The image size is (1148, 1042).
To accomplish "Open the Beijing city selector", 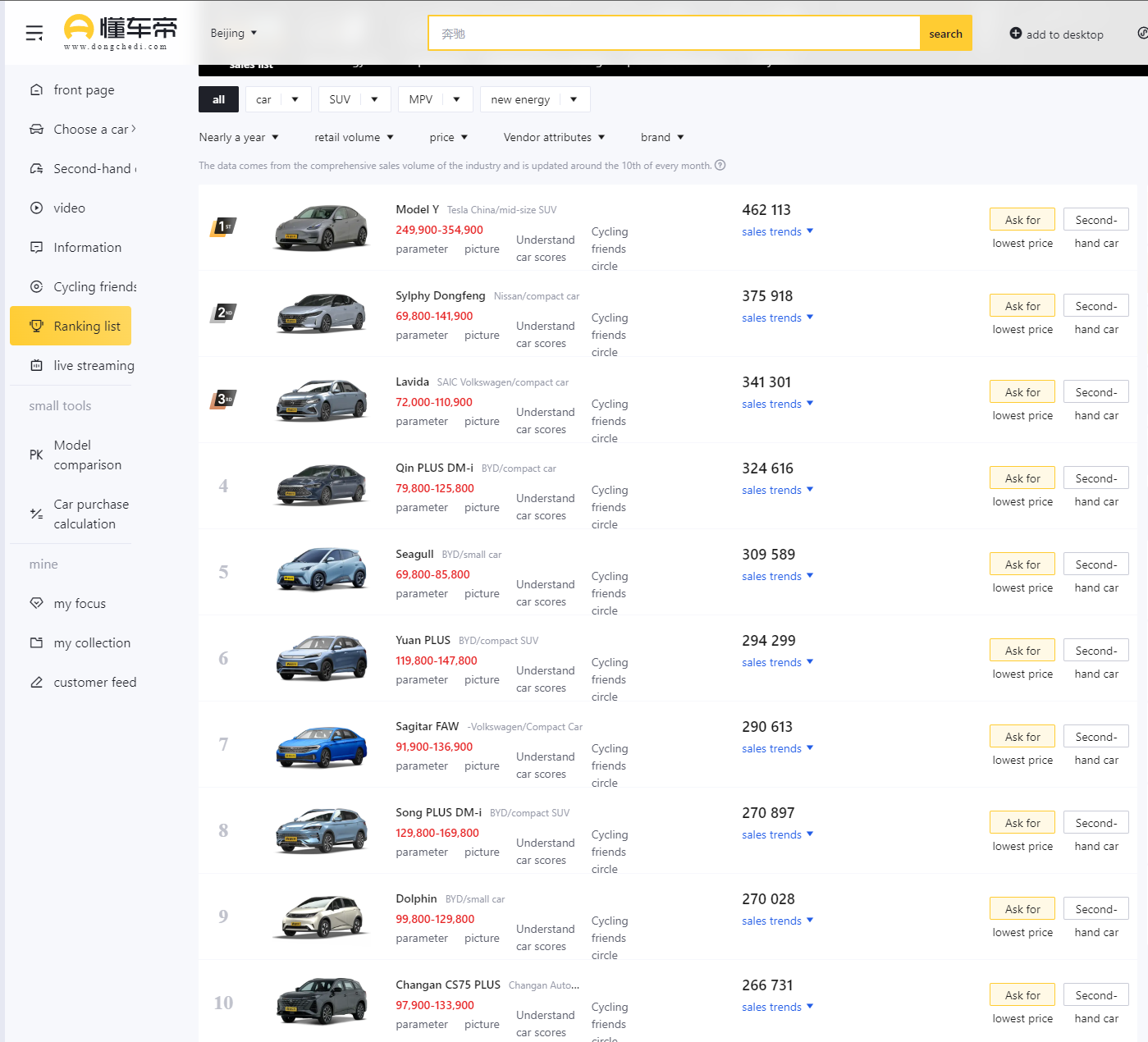I will tap(234, 33).
